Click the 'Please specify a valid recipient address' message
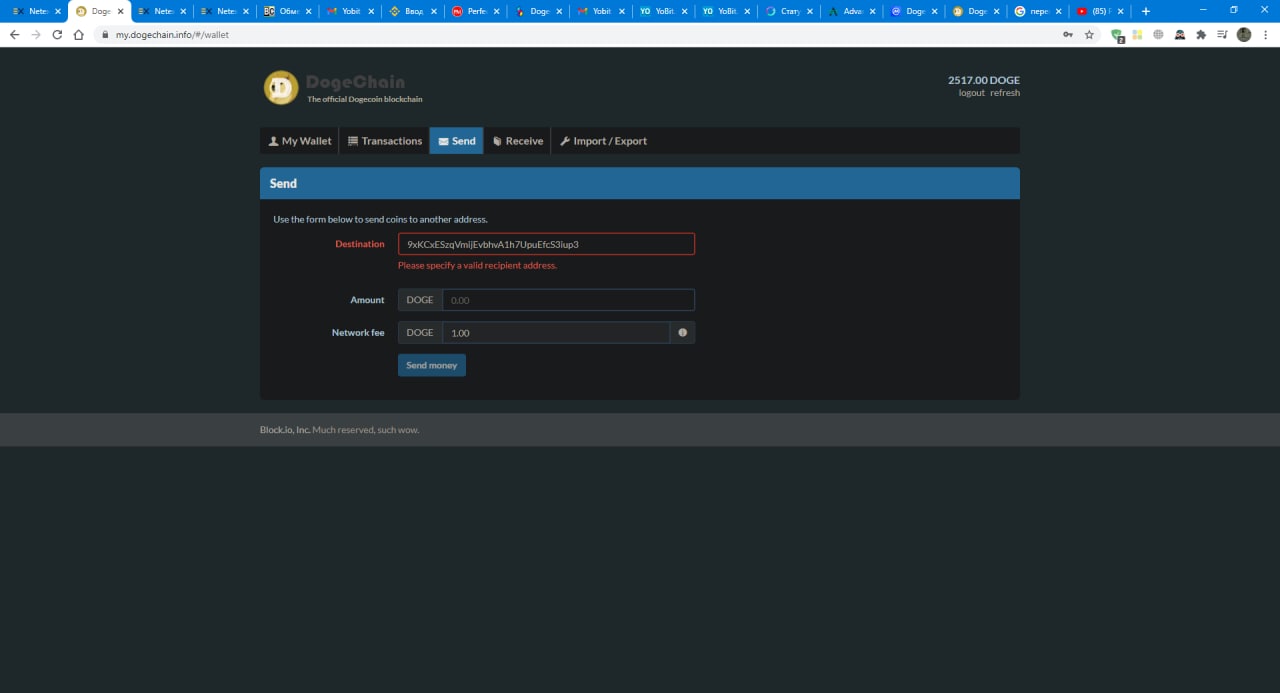 477,266
